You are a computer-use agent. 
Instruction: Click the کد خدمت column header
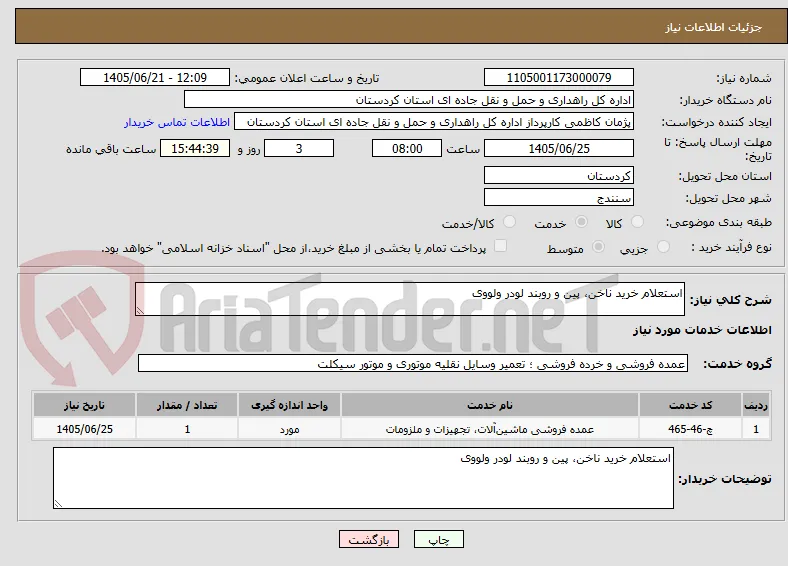691,405
